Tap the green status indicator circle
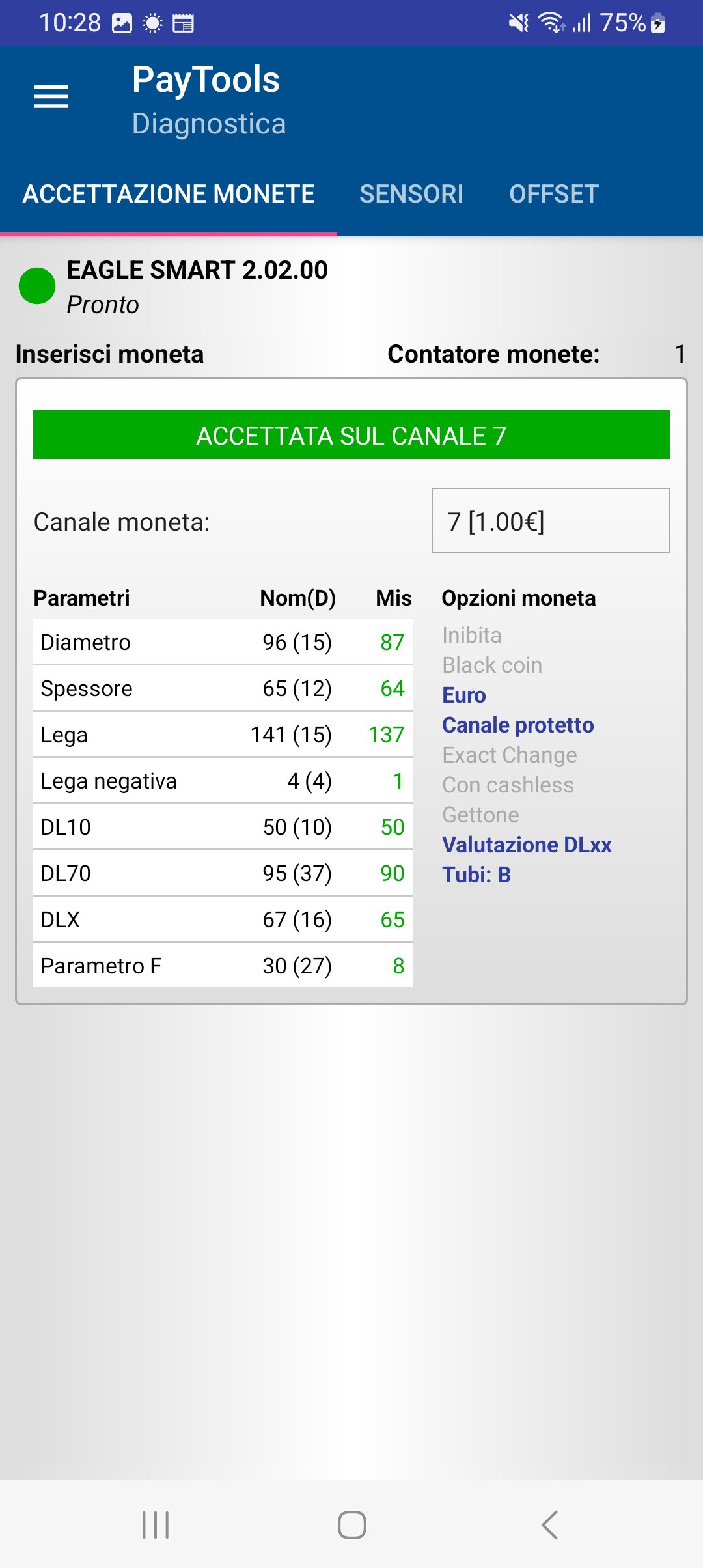The width and height of the screenshot is (703, 1568). coord(37,286)
